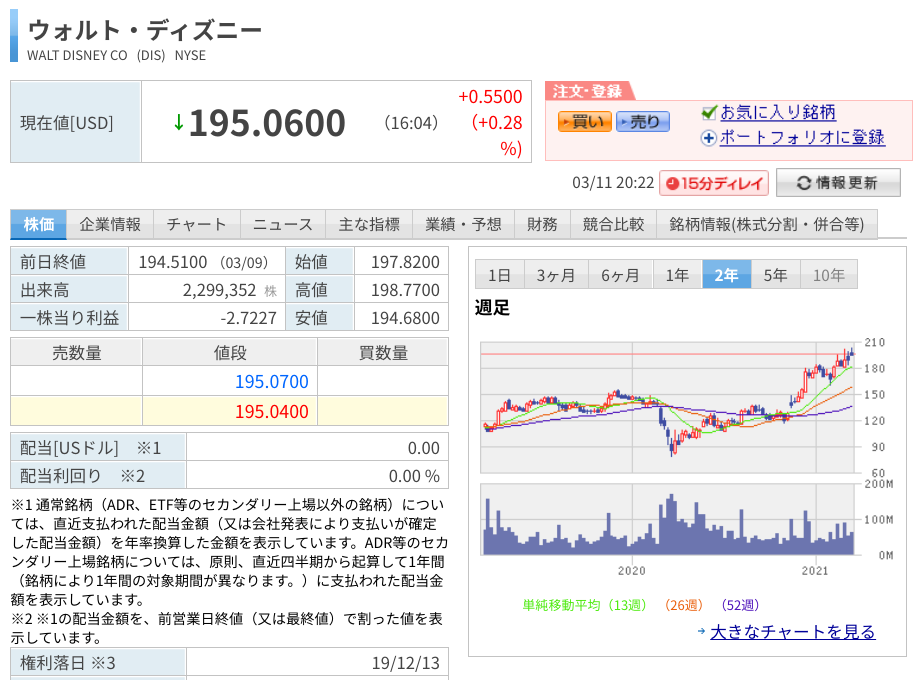Click the 出来高 value 2,299,352
Screen dimensions: 921x680
[x=219, y=290]
